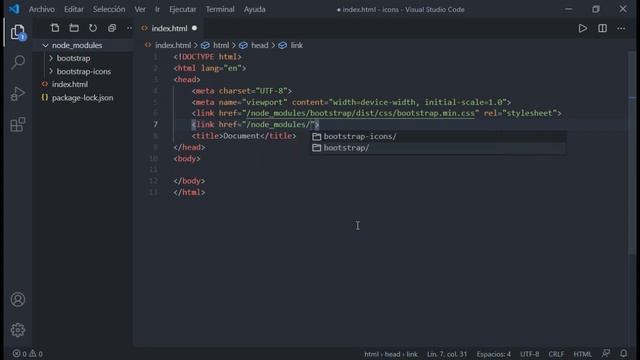This screenshot has height=360, width=640.
Task: Open the Ver menu
Action: [140, 9]
